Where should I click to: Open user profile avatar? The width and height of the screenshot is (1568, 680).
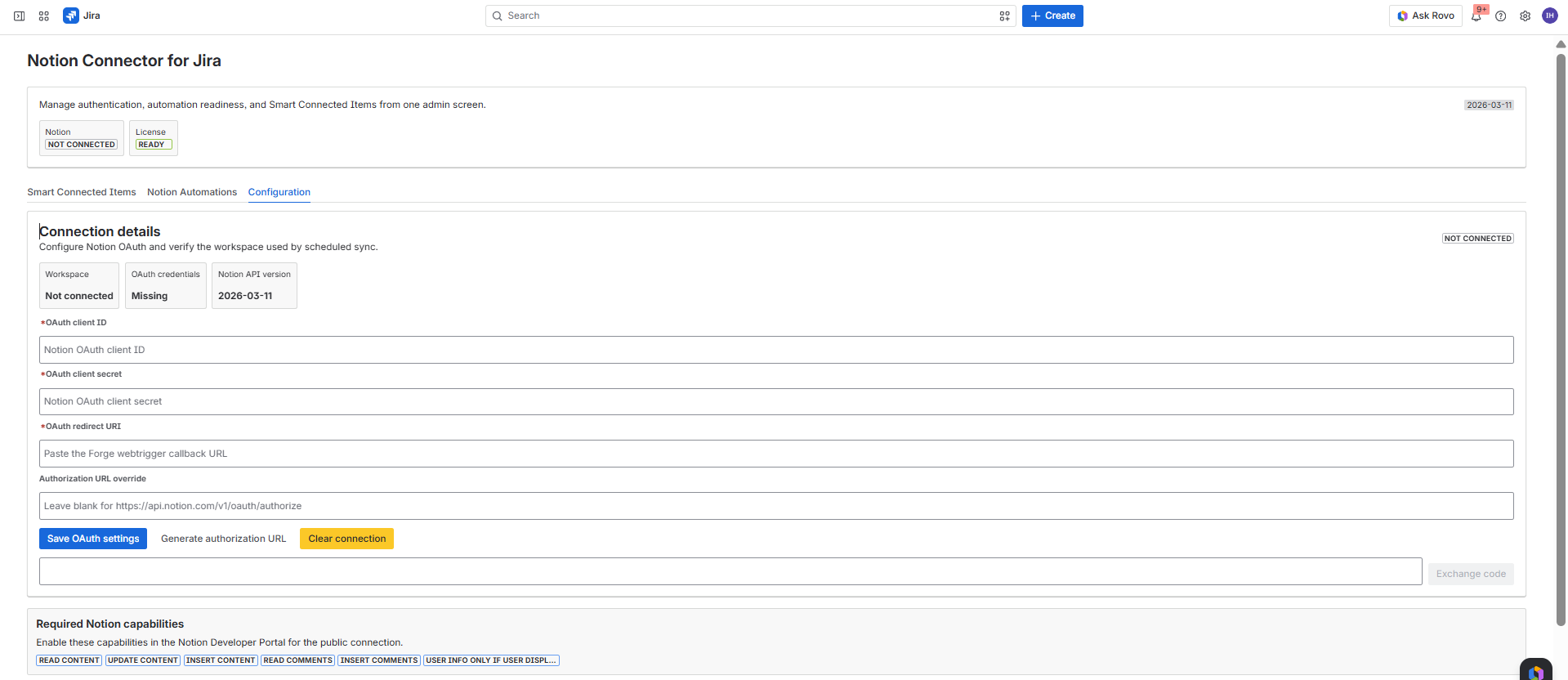[1550, 16]
